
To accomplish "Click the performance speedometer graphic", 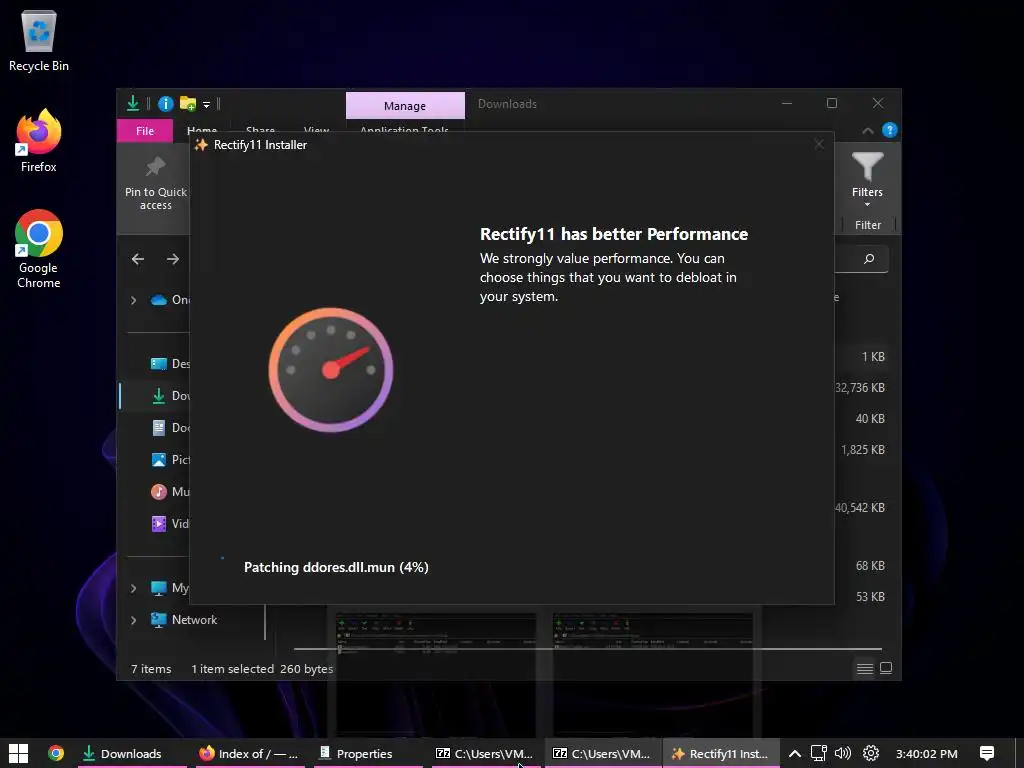I will tap(331, 370).
